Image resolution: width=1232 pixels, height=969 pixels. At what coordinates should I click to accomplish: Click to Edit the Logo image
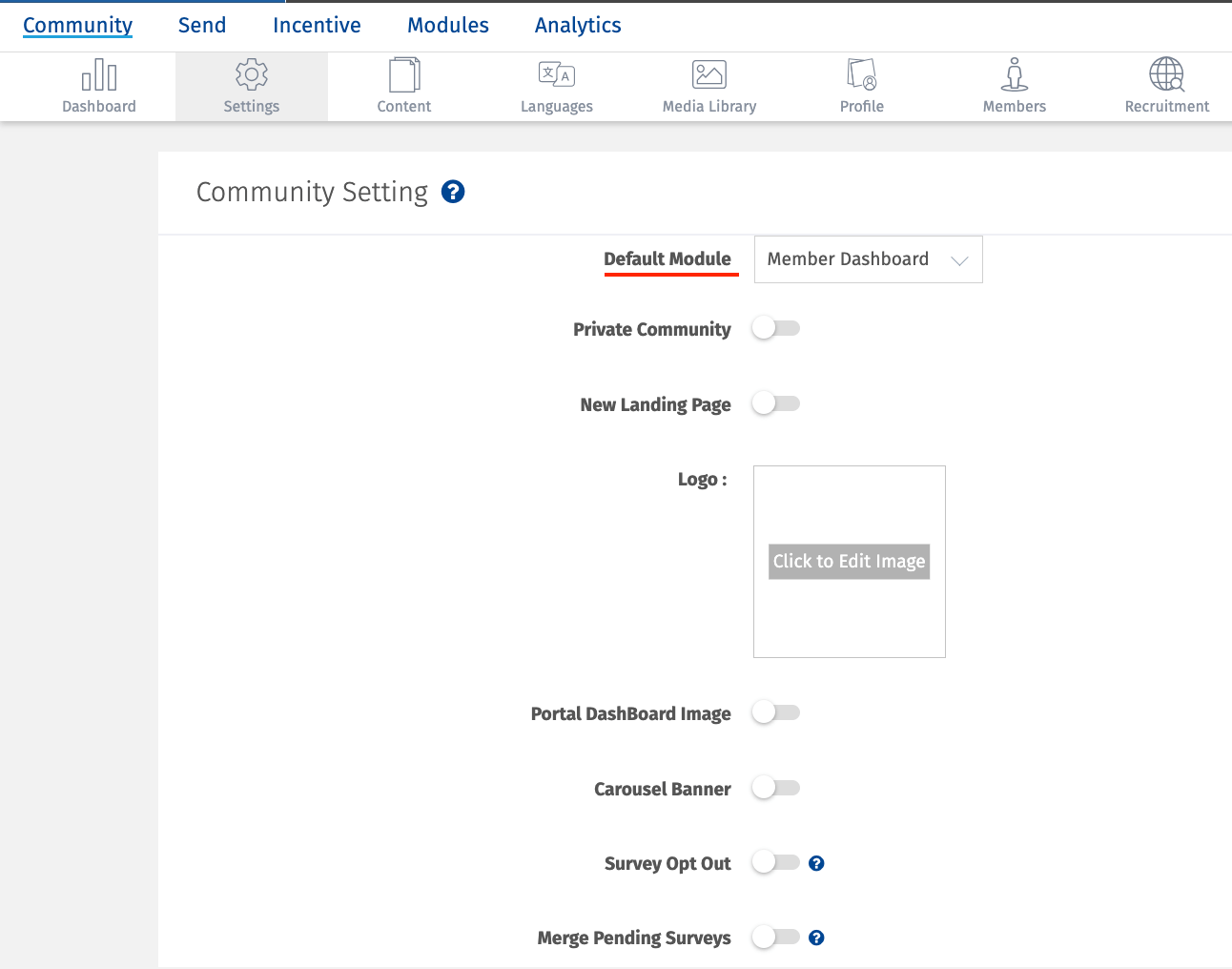(849, 561)
